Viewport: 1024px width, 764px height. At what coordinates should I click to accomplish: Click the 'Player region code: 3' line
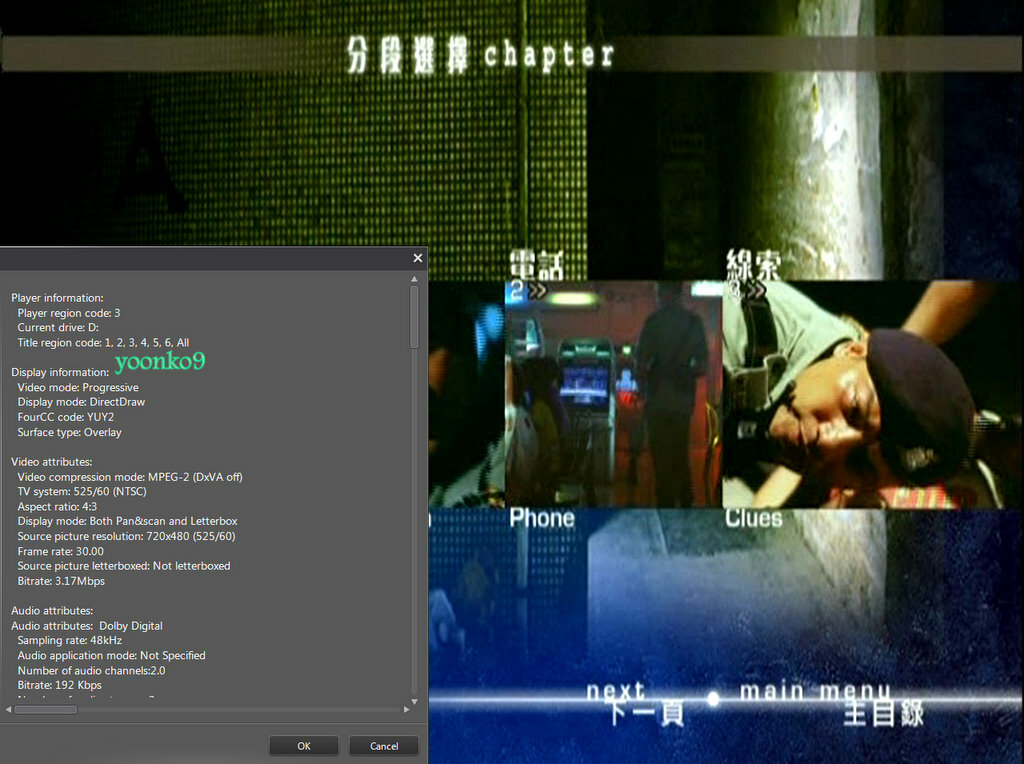[69, 313]
